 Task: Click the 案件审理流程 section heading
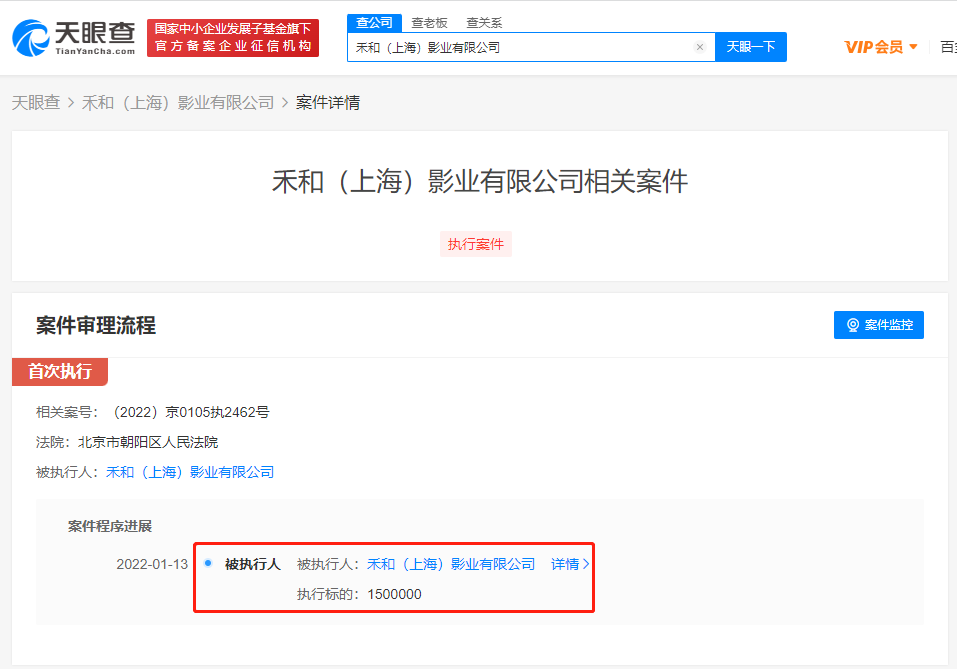tap(96, 325)
